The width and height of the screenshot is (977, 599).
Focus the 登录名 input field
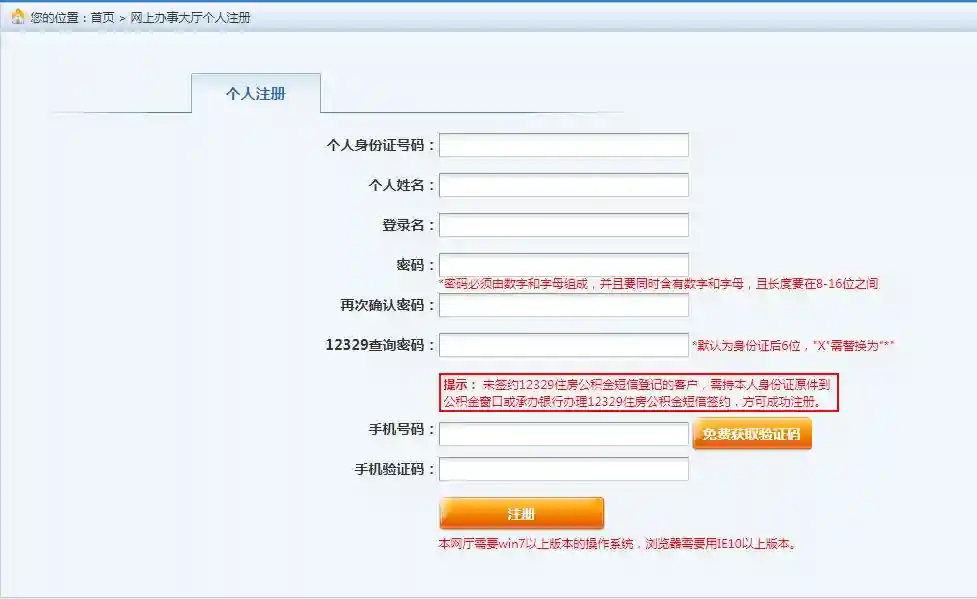coord(564,225)
